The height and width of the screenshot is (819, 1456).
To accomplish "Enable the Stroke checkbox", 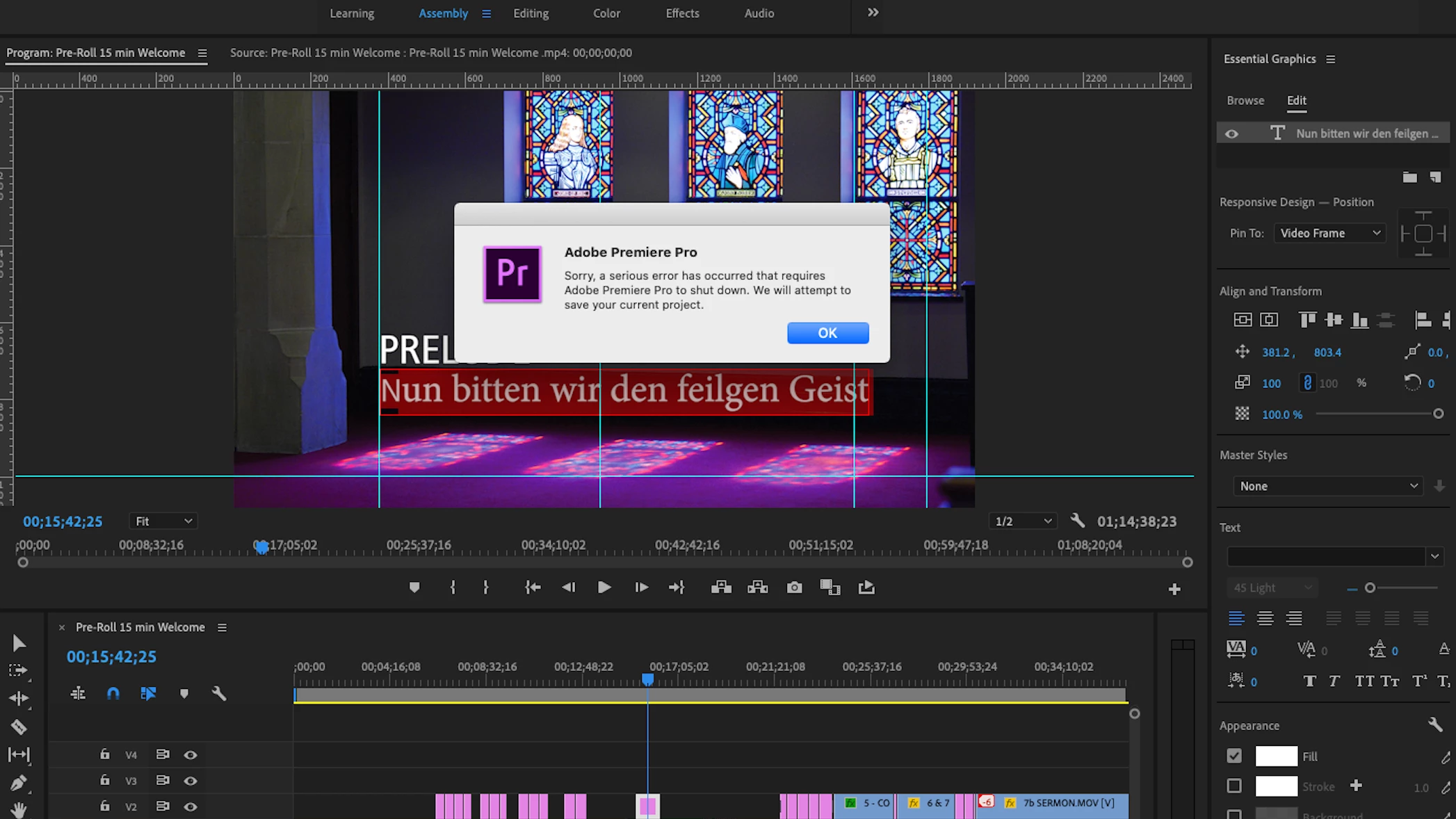I will pos(1234,786).
